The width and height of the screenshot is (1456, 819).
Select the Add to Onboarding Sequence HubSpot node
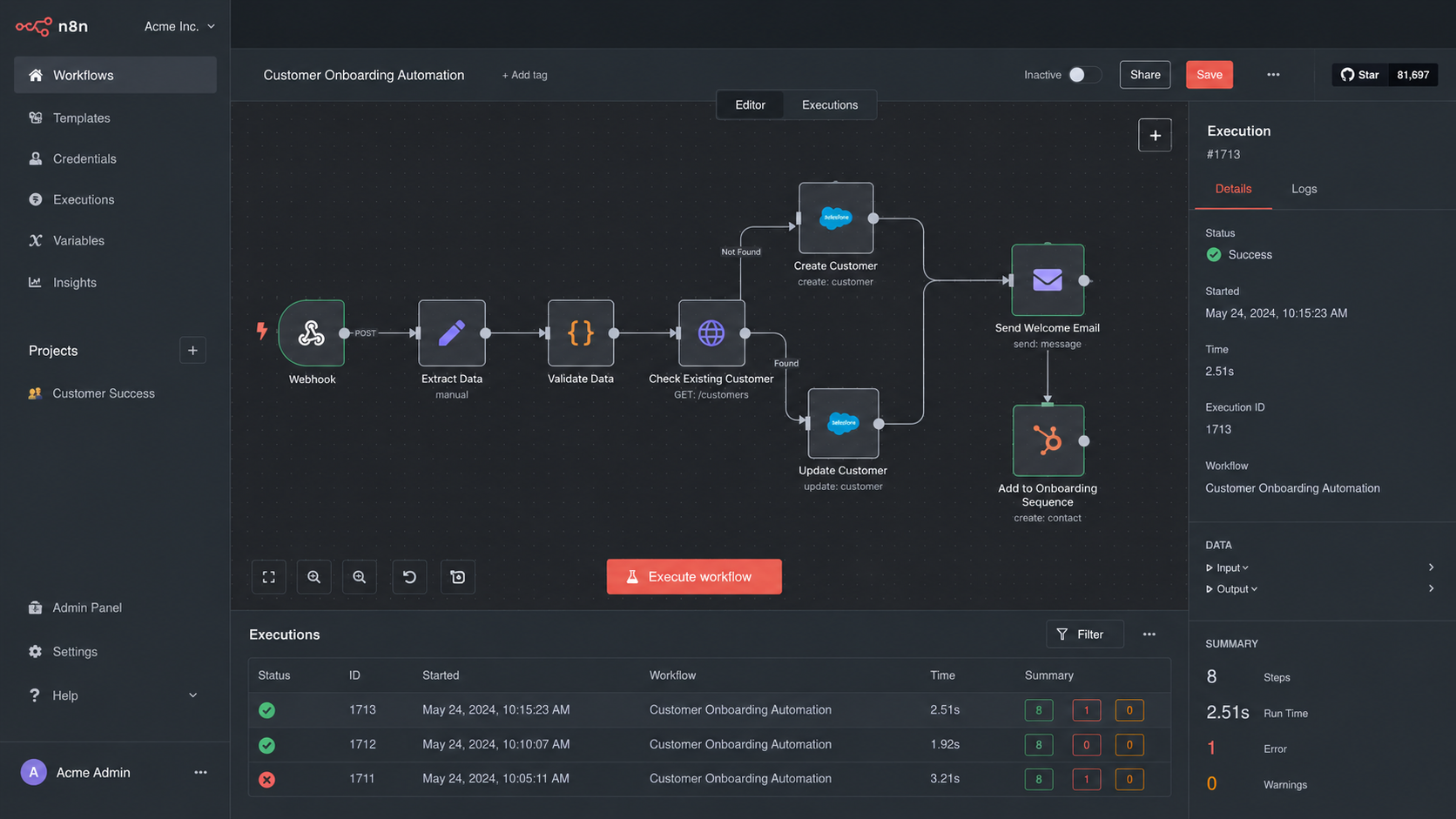[x=1048, y=440]
